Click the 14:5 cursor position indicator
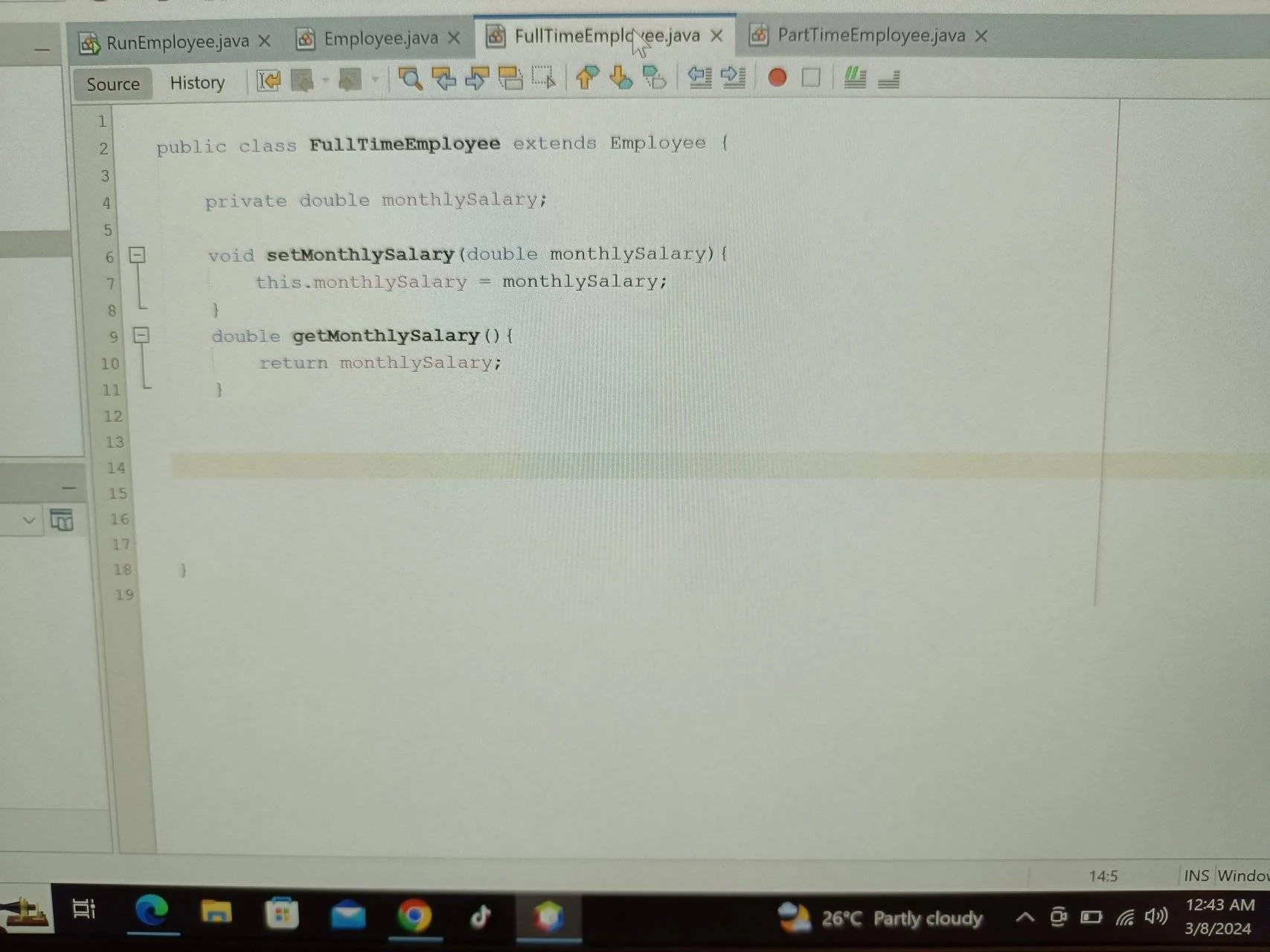 point(1103,876)
